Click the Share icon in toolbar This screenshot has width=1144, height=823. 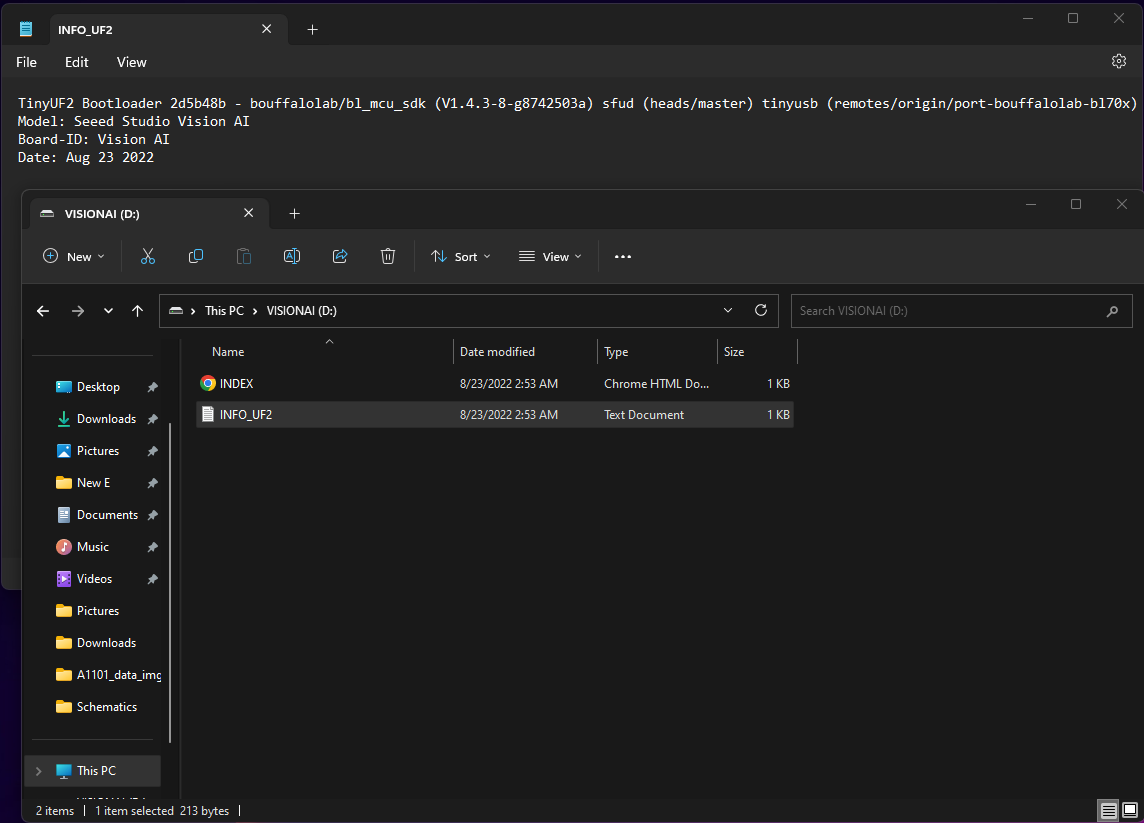(x=340, y=257)
